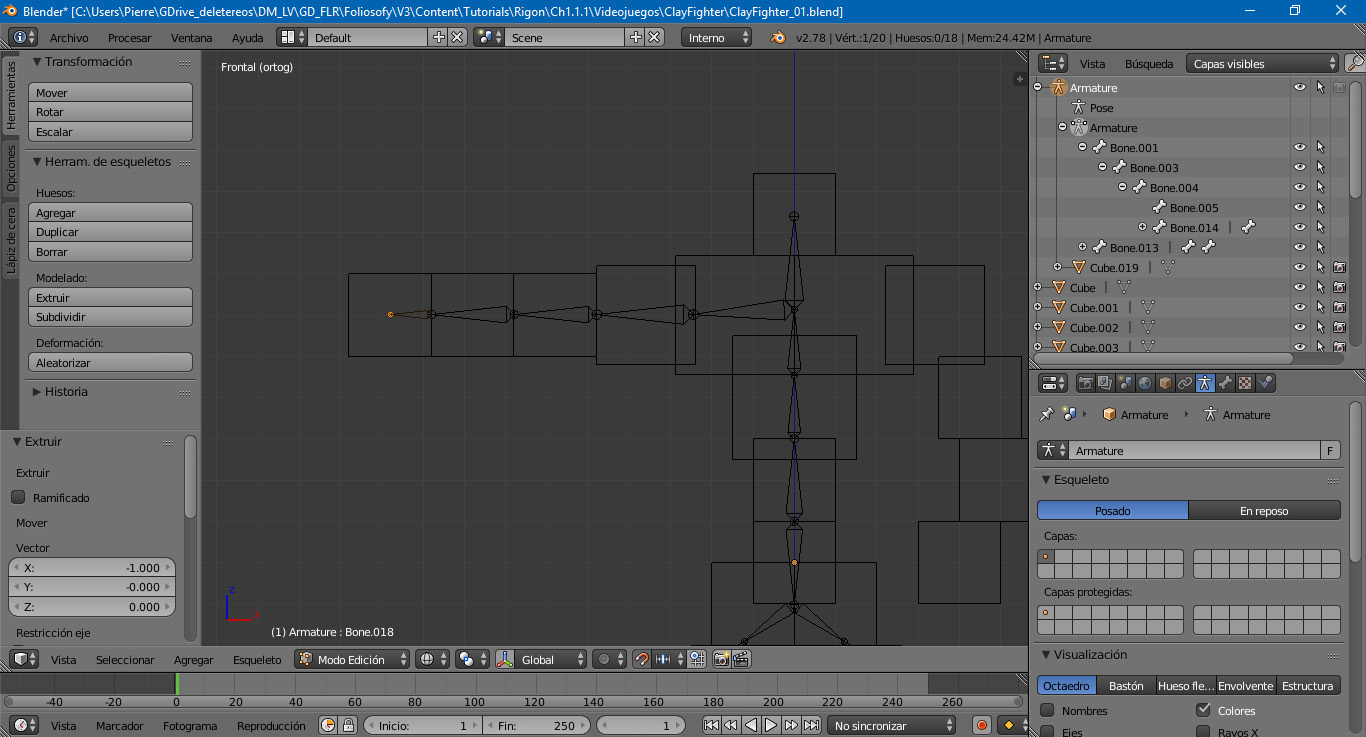Viewport: 1366px width, 737px height.
Task: Open the Object properties tab (orange cube)
Action: pos(1165,383)
